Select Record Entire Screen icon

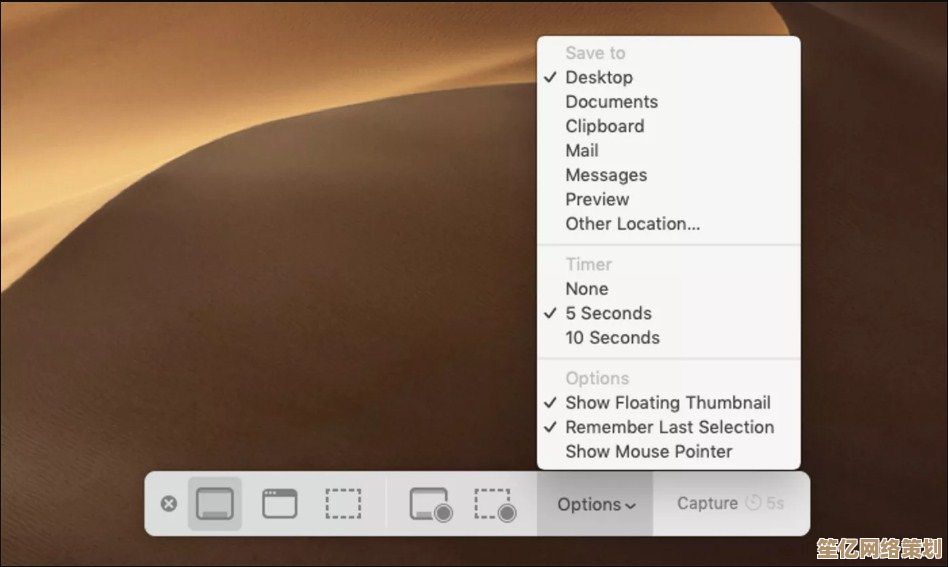(x=430, y=505)
